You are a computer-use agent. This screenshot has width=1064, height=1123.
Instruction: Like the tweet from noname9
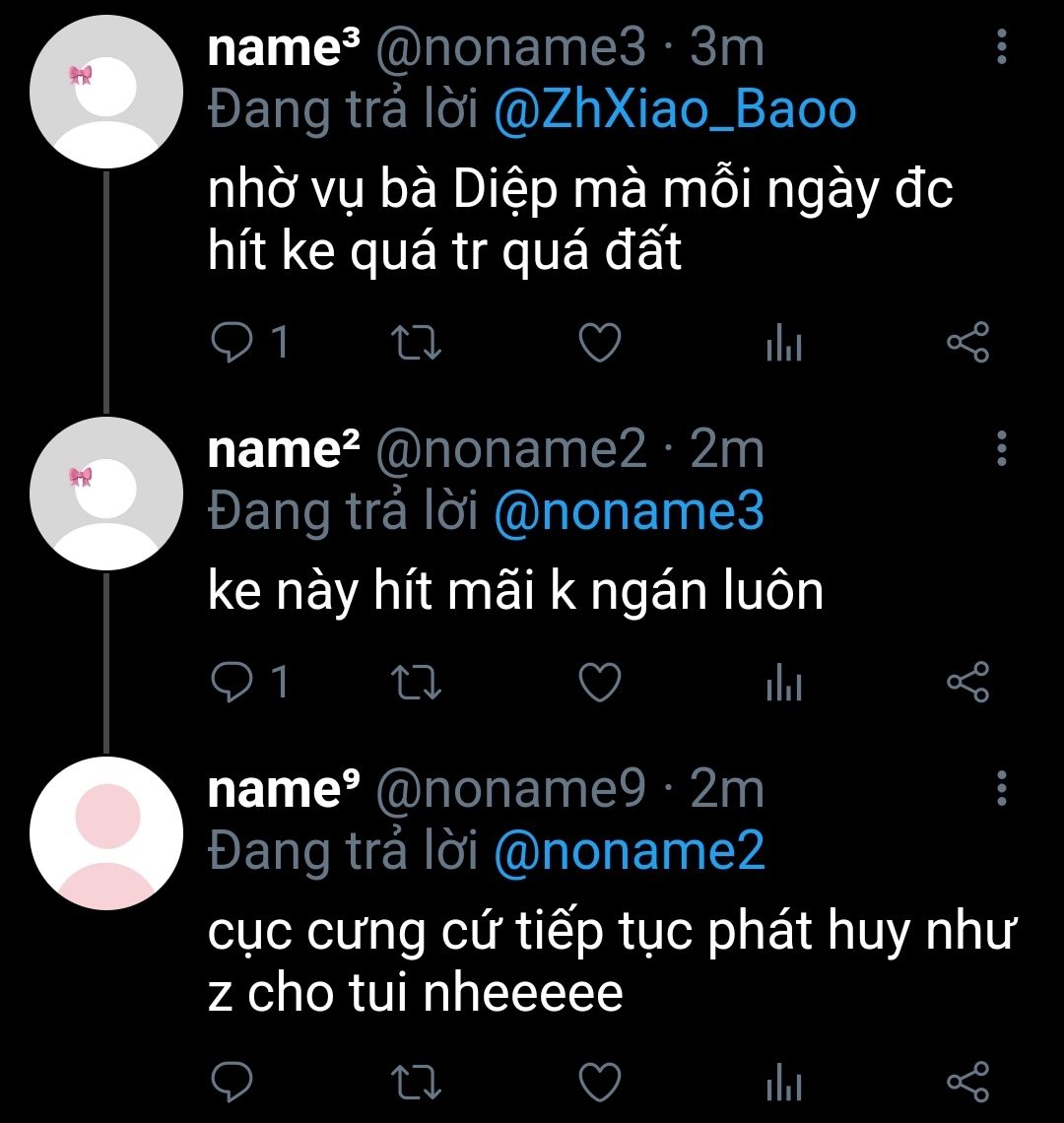(x=598, y=1082)
